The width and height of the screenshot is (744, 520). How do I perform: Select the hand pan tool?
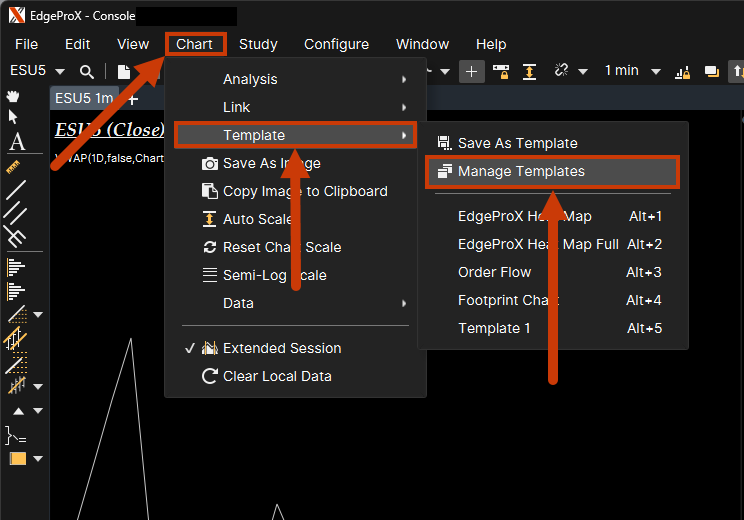pos(14,97)
